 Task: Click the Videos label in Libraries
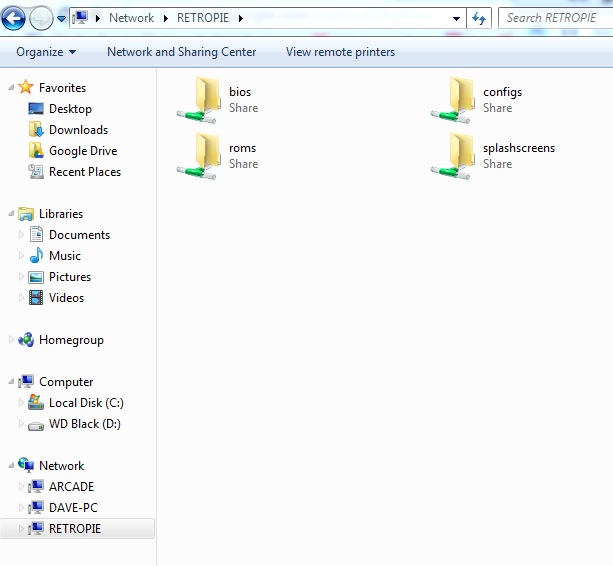66,298
